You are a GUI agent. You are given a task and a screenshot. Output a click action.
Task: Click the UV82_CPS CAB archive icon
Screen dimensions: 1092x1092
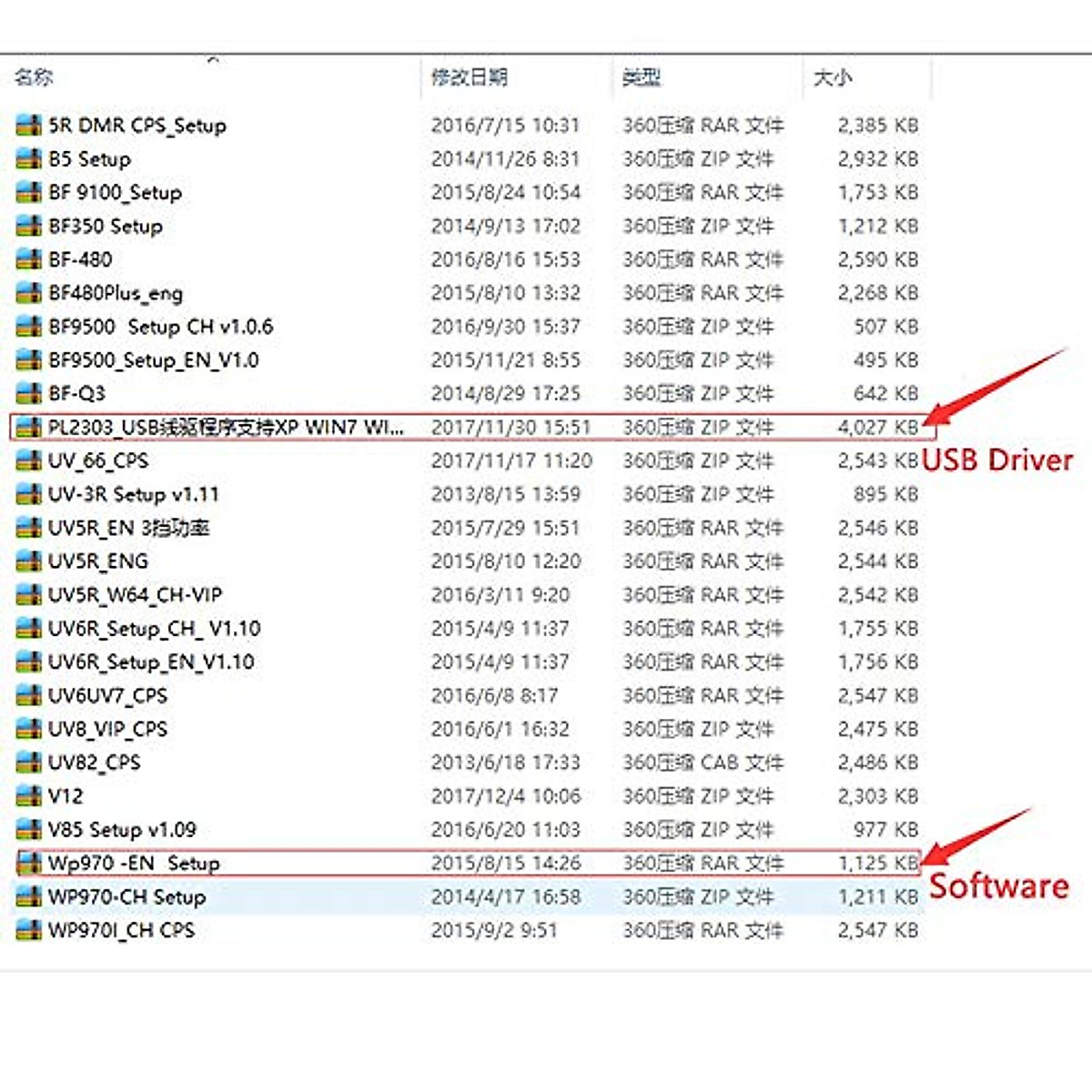point(26,763)
